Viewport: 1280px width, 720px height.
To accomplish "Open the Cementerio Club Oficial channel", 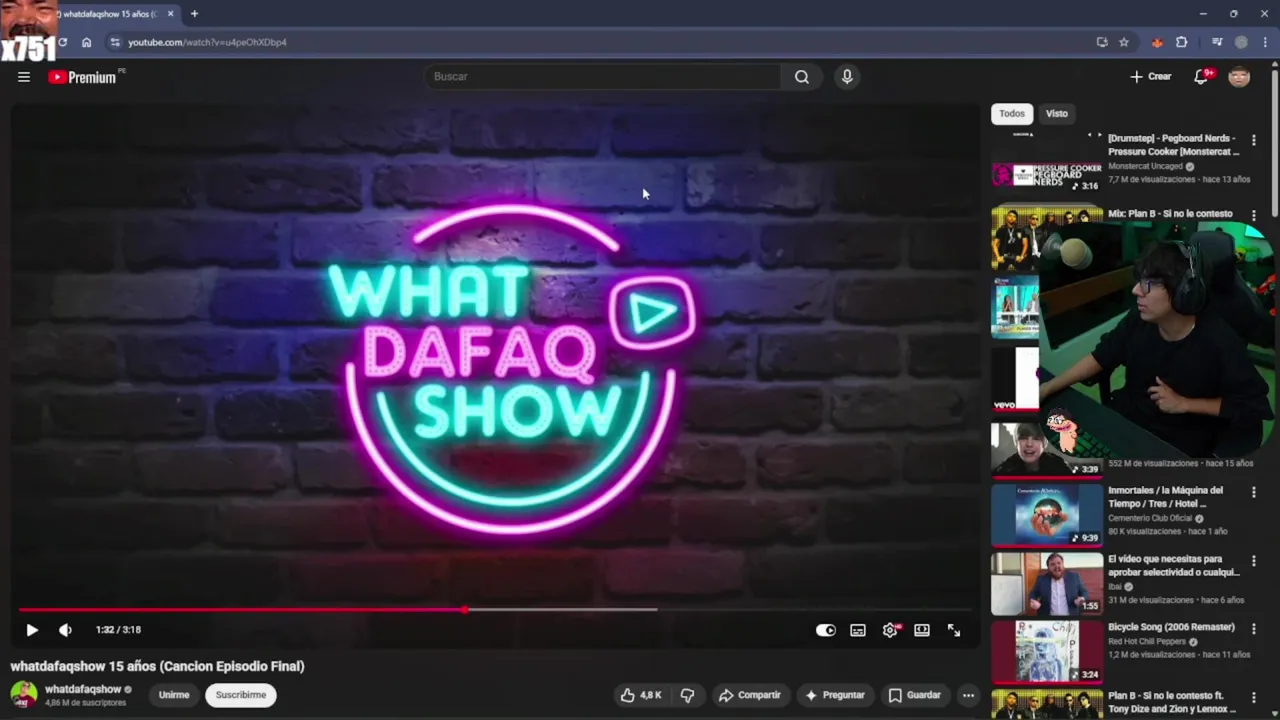I will point(1149,518).
